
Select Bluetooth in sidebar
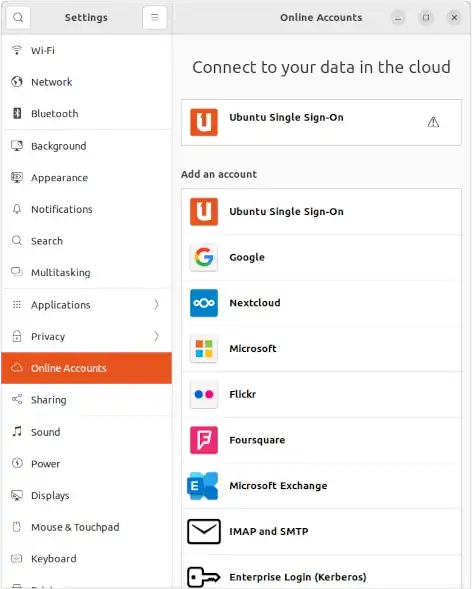pos(87,113)
